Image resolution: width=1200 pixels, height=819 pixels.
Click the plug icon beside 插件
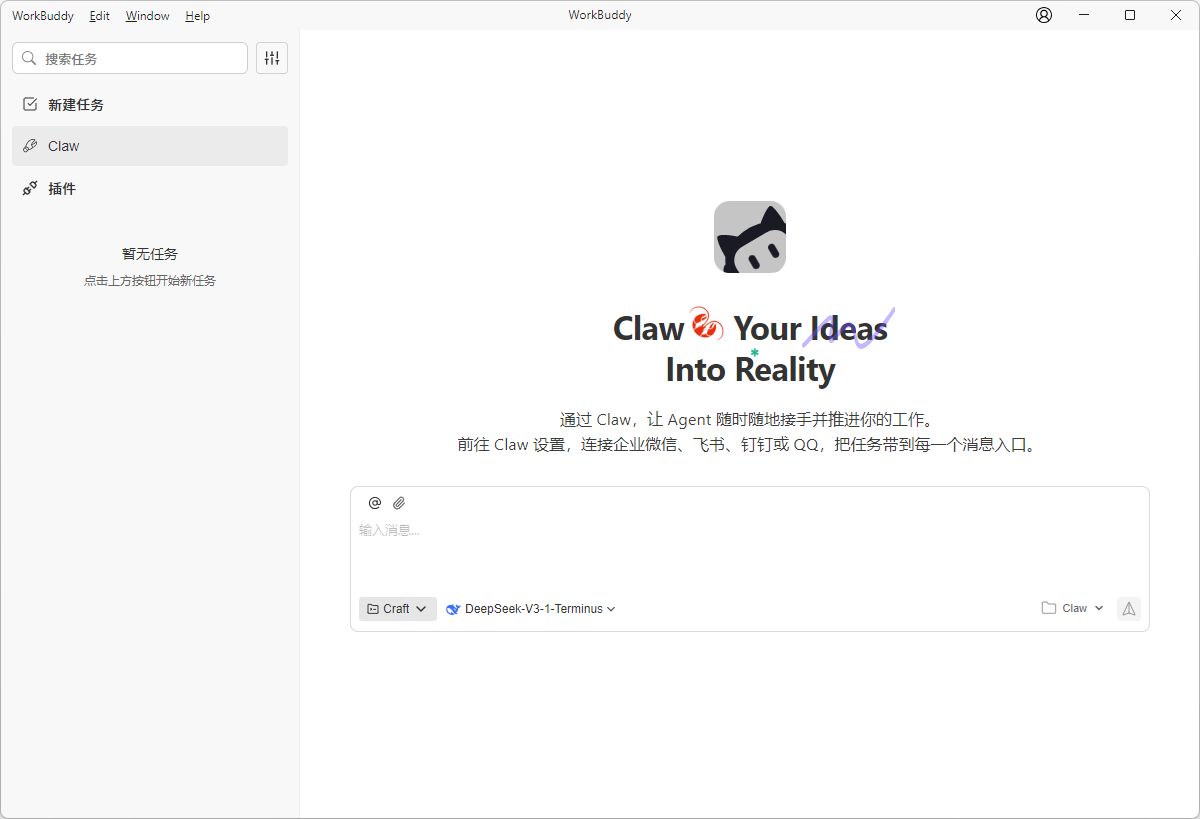30,188
